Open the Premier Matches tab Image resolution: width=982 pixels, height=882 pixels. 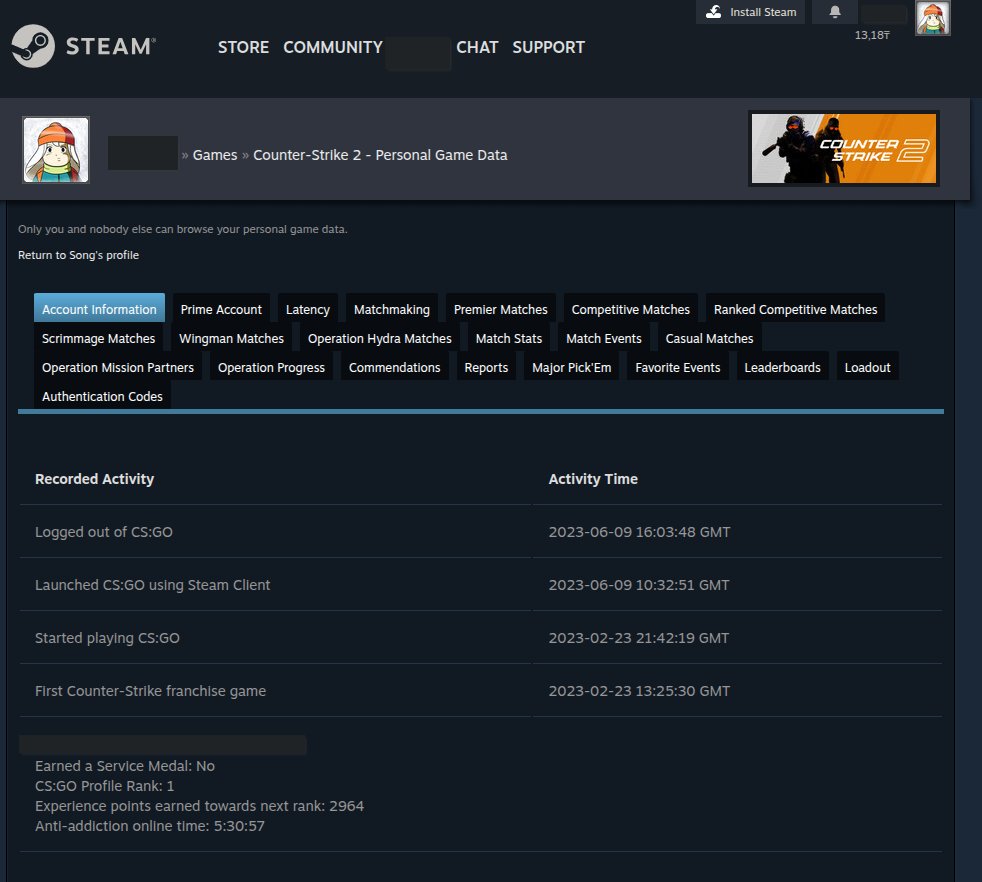point(500,309)
